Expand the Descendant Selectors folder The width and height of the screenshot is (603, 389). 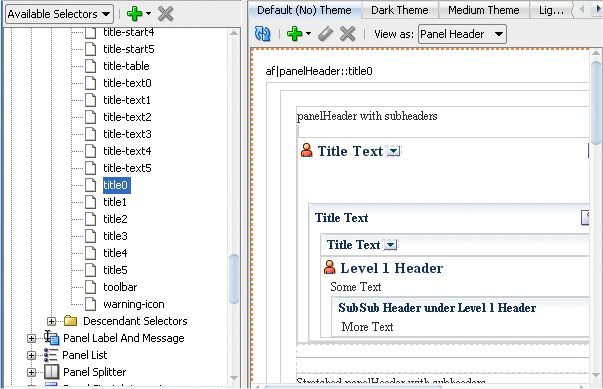tap(51, 321)
